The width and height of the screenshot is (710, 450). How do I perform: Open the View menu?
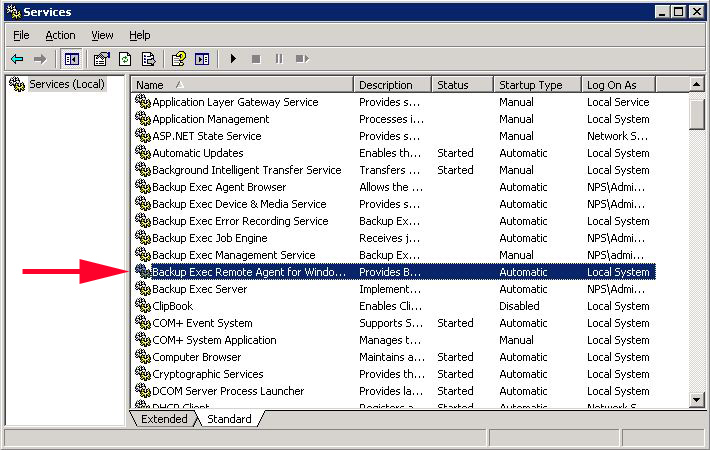click(x=102, y=35)
